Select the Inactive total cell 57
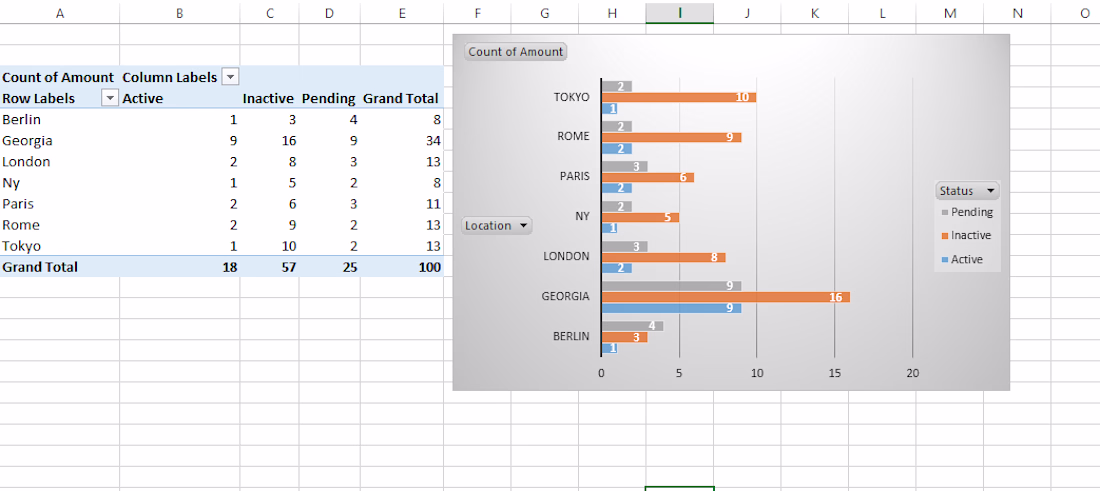Screen dimensions: 1100x491 pos(269,267)
